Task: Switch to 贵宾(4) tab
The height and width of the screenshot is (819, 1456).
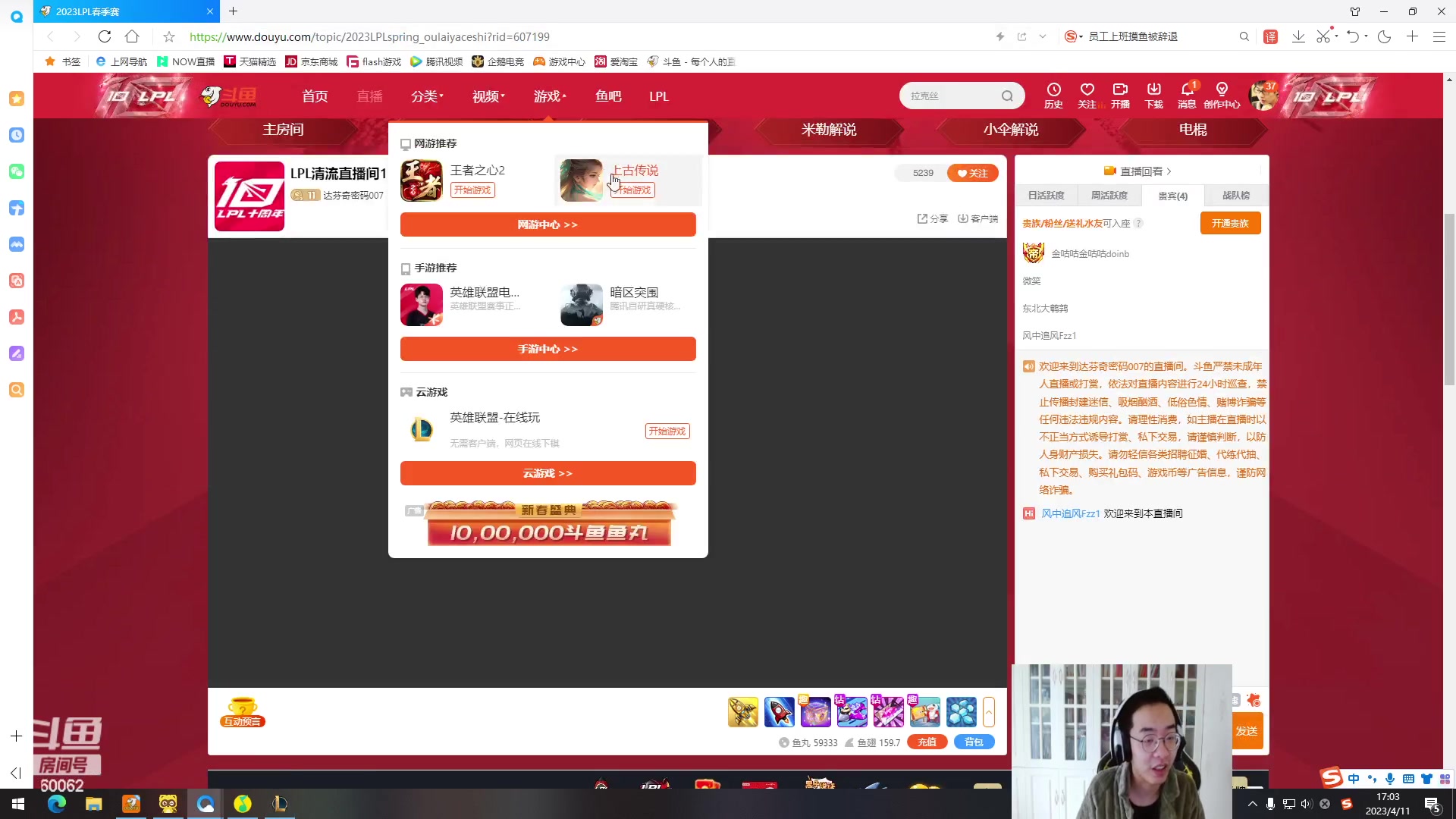Action: click(1172, 196)
